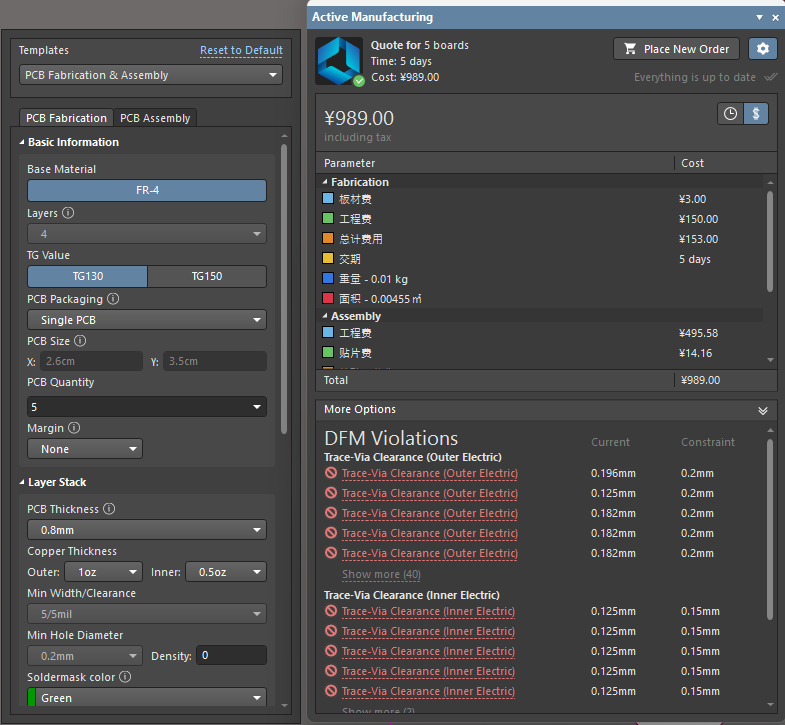Image resolution: width=785 pixels, height=725 pixels.
Task: Click the Density input field
Action: (x=231, y=655)
